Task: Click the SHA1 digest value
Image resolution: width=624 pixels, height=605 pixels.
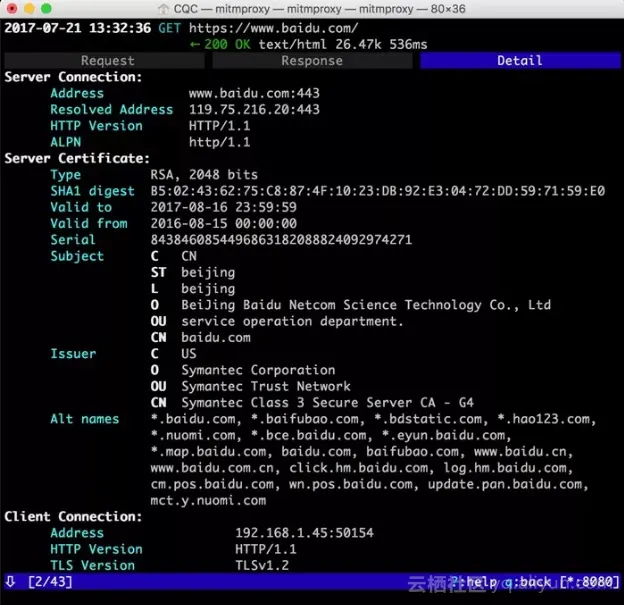Action: [378, 191]
